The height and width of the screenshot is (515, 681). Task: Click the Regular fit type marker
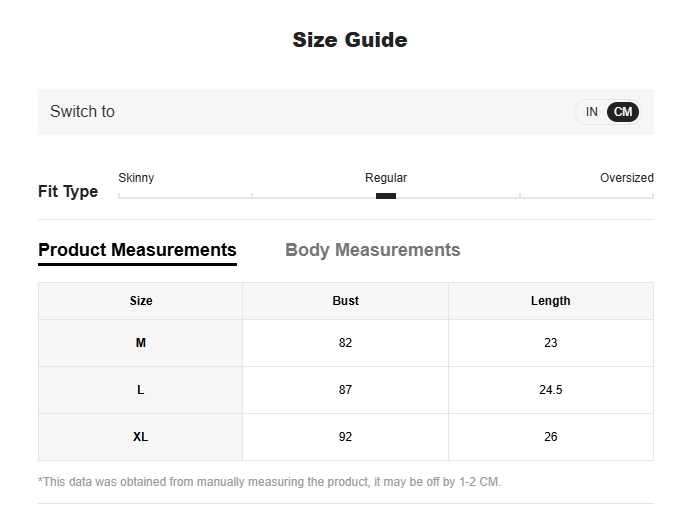pyautogui.click(x=386, y=196)
